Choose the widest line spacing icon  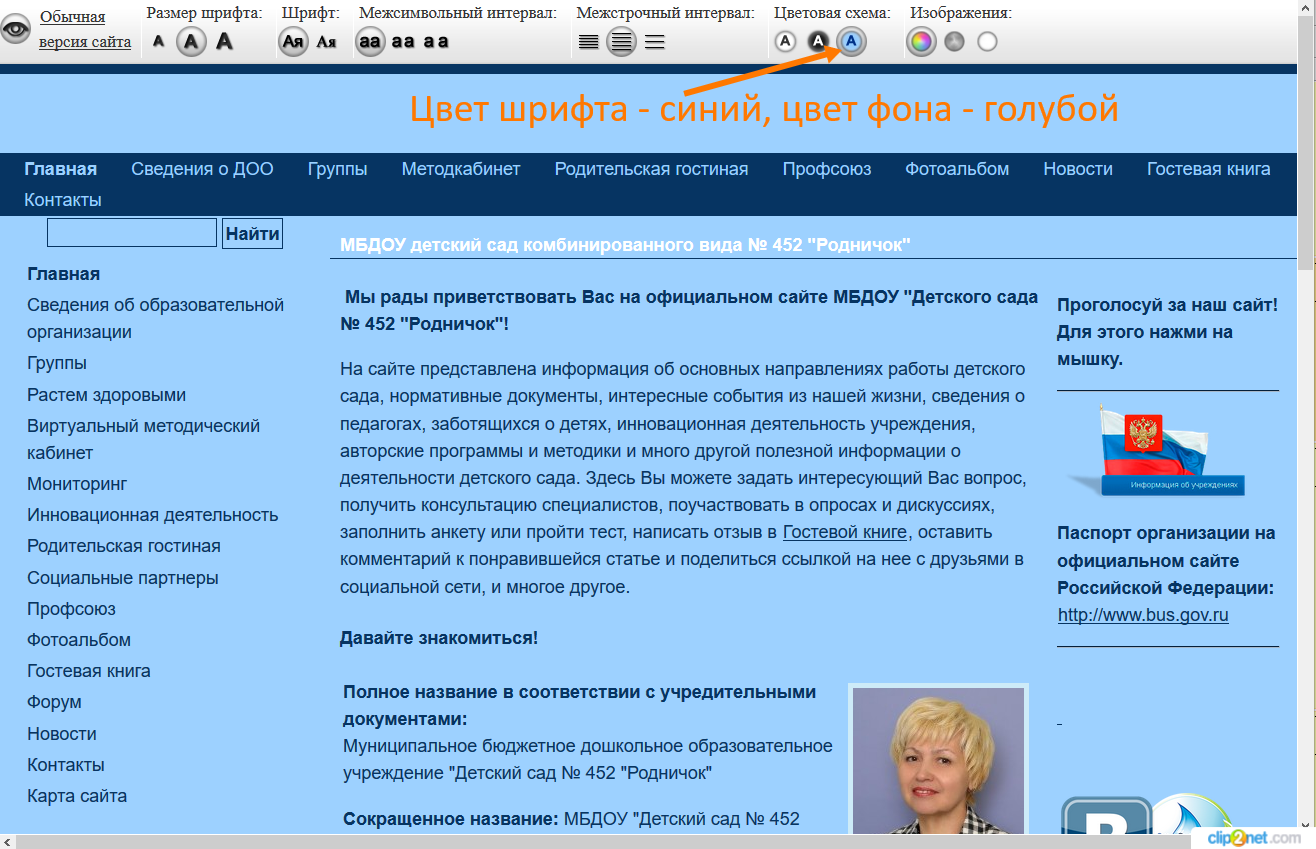point(655,42)
